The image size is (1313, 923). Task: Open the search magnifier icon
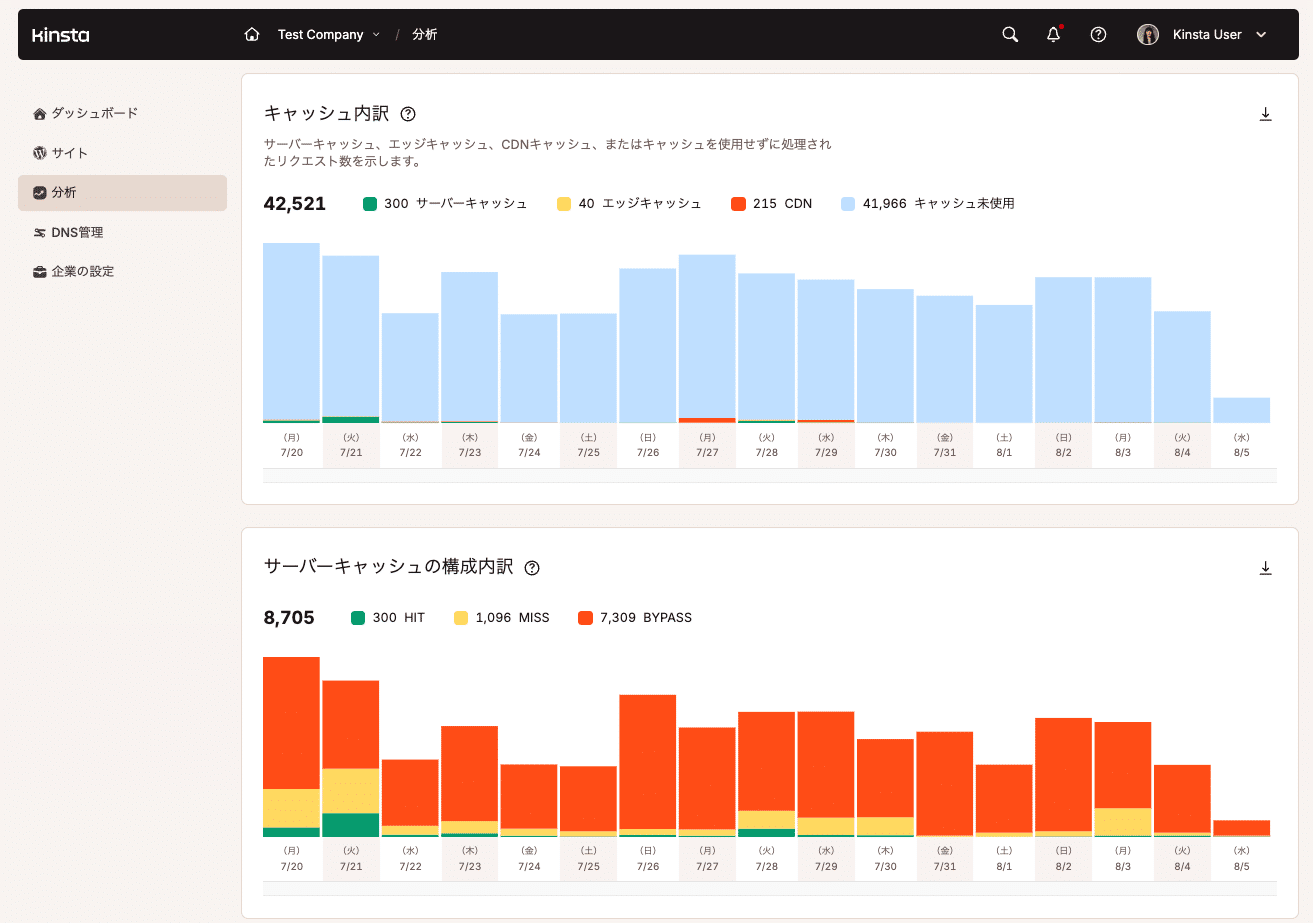[1010, 34]
